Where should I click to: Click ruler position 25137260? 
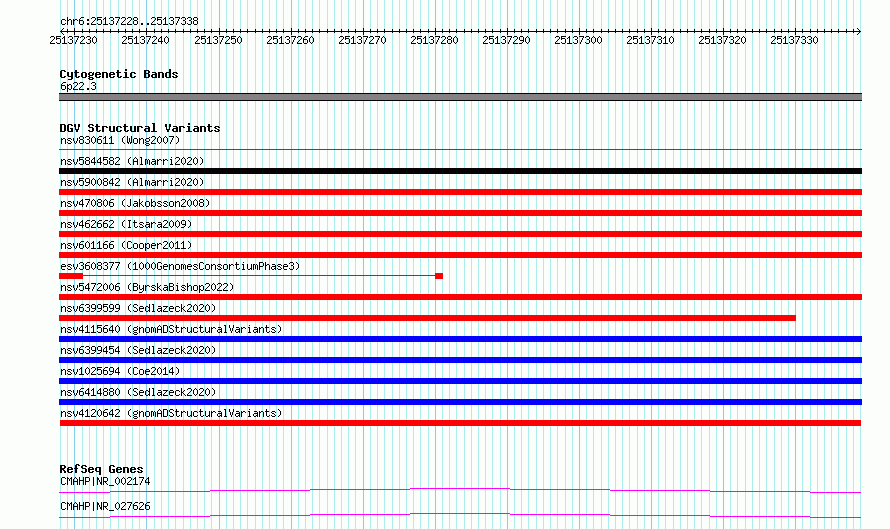[290, 40]
